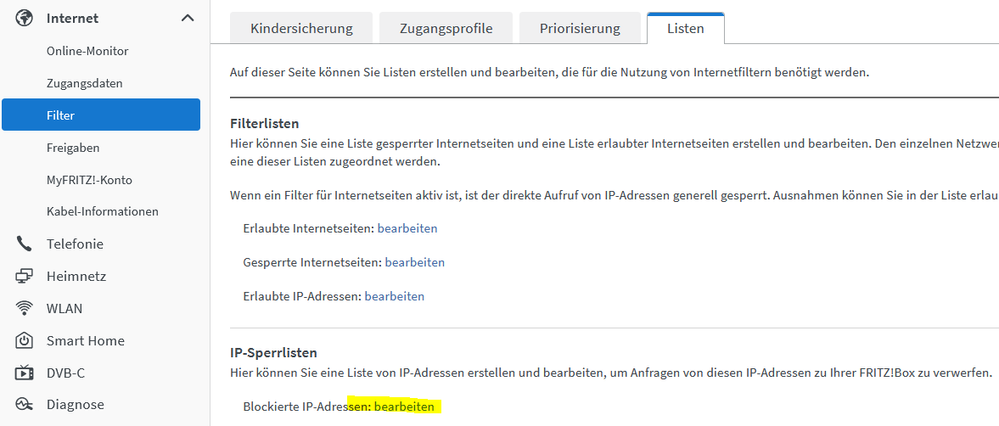Viewport: 999px width, 426px height.
Task: Go to Zugangsdaten in the sidebar
Action: [85, 83]
